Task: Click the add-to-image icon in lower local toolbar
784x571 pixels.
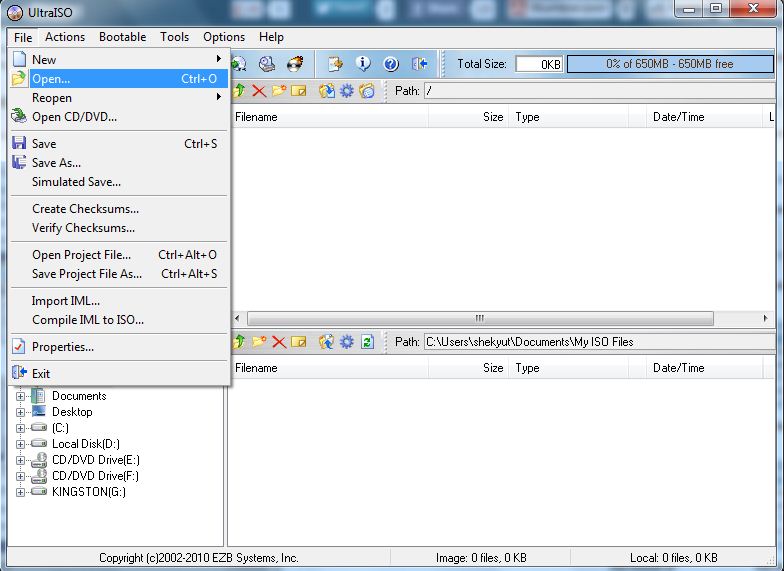Action: (326, 342)
